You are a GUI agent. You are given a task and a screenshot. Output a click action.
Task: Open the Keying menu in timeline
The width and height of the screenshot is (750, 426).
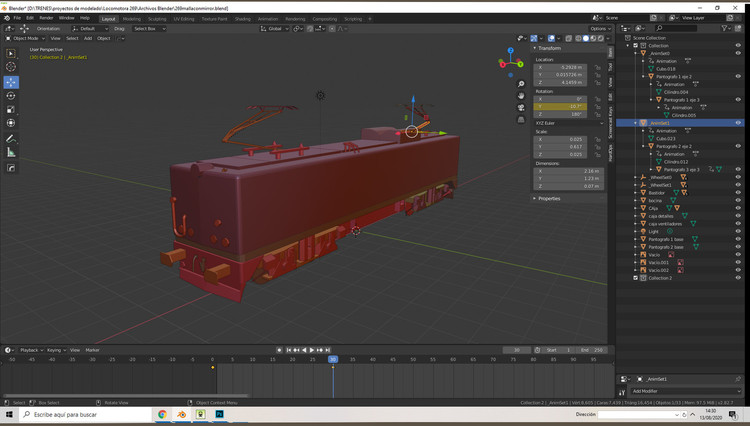(x=56, y=350)
